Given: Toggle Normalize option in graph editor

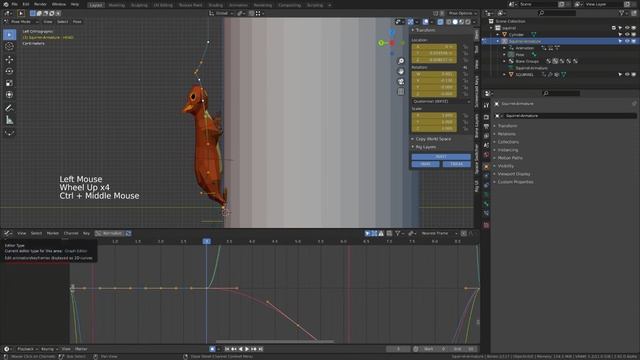Looking at the screenshot, I should [x=109, y=233].
